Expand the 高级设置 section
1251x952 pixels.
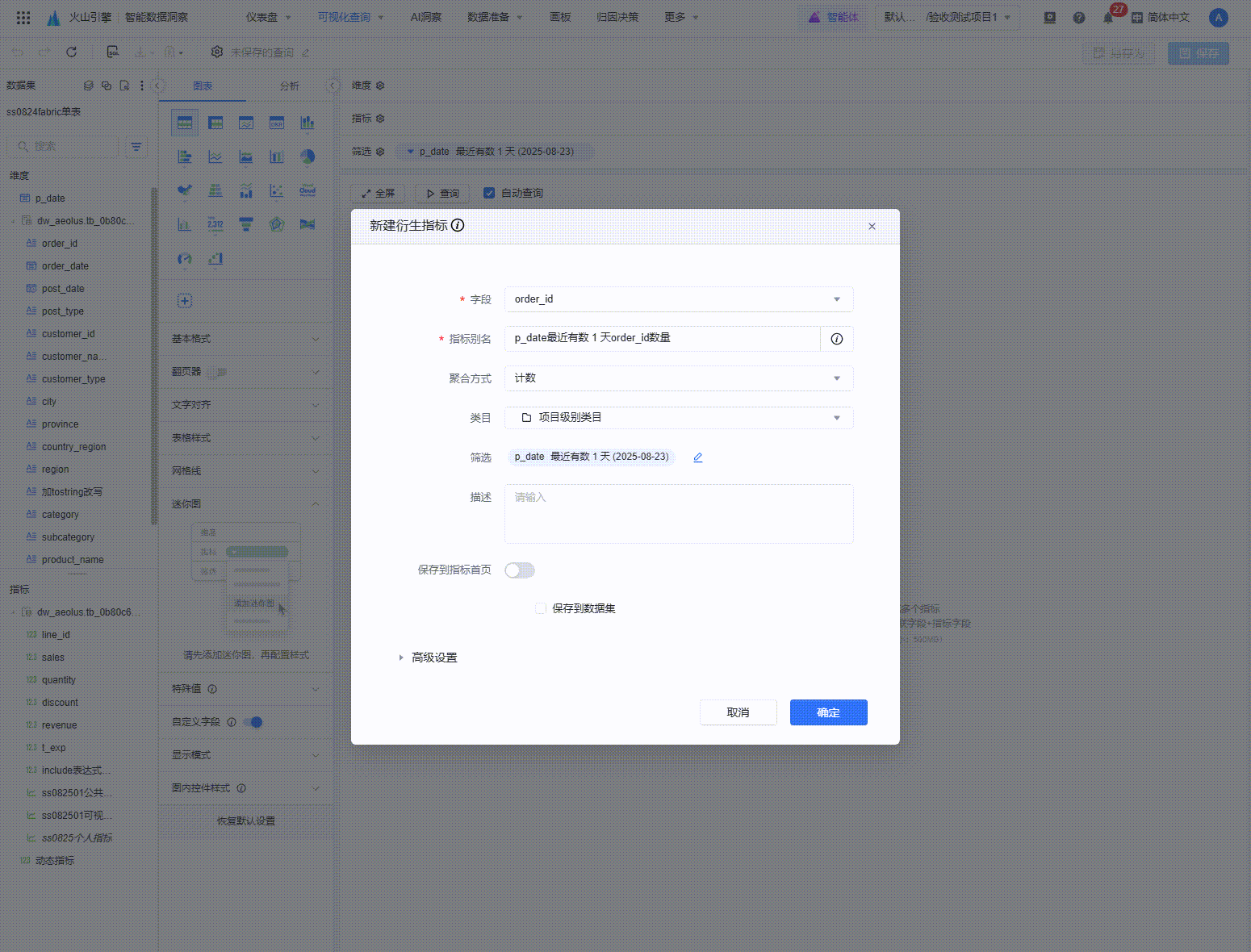click(434, 658)
